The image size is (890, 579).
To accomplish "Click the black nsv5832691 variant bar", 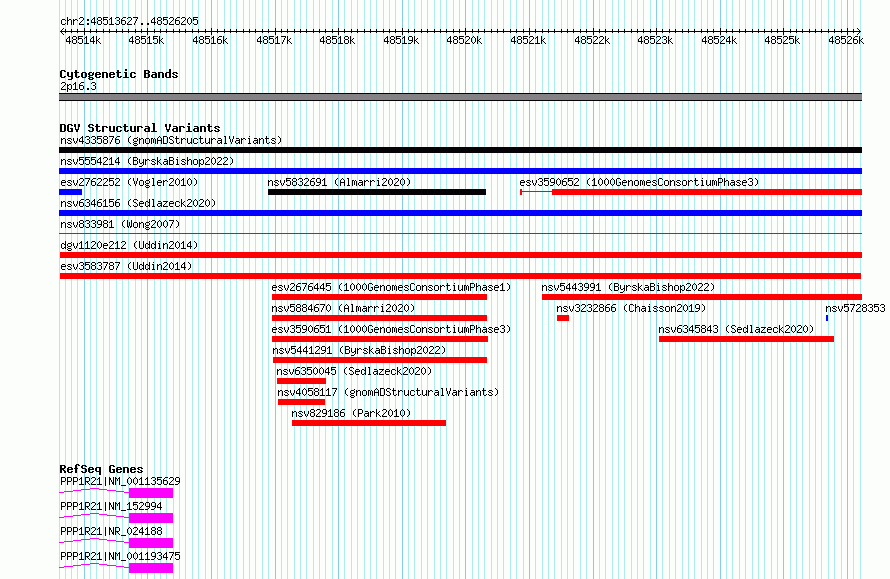I will click(x=377, y=192).
